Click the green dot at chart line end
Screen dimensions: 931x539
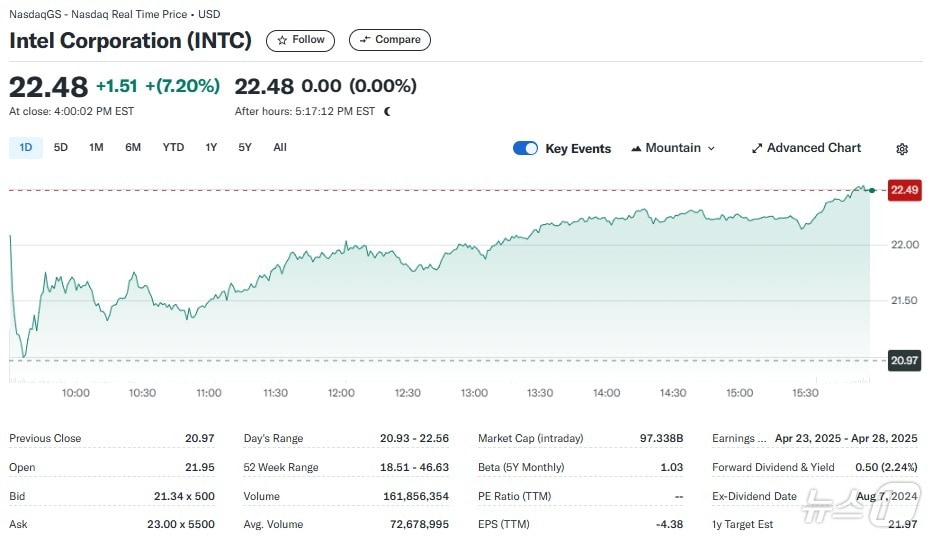(x=872, y=190)
